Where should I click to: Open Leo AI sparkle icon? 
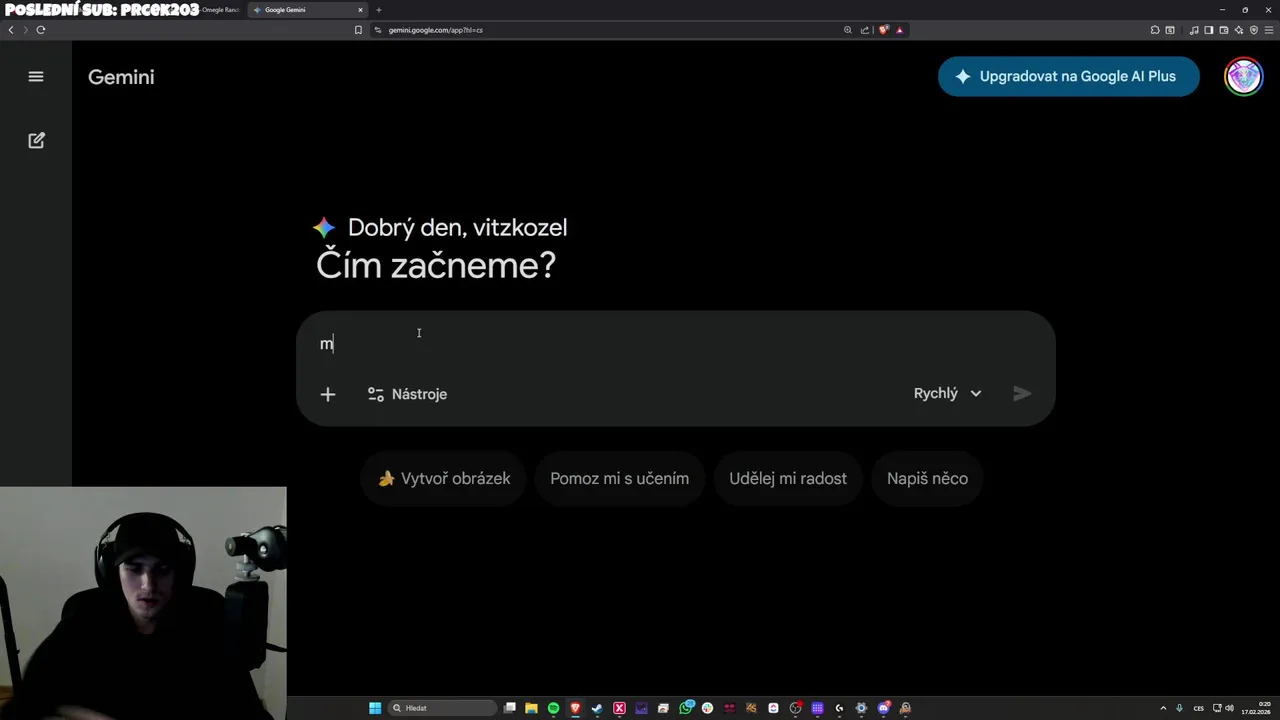click(x=1239, y=30)
